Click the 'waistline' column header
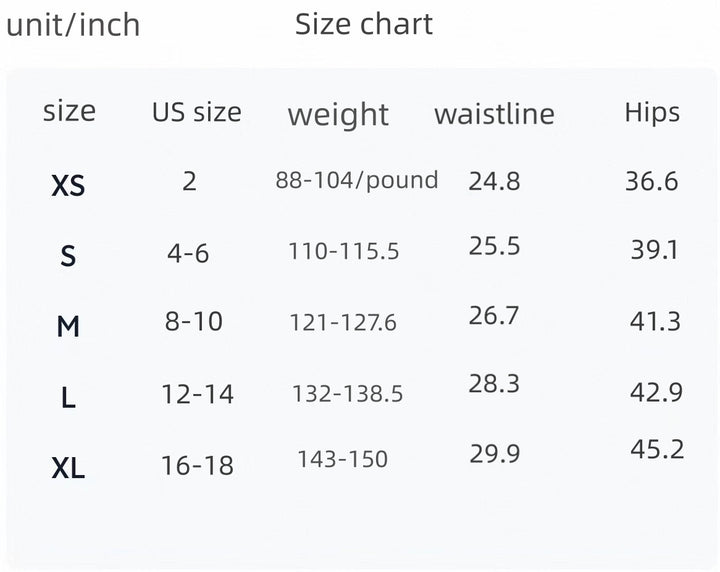 coord(494,114)
